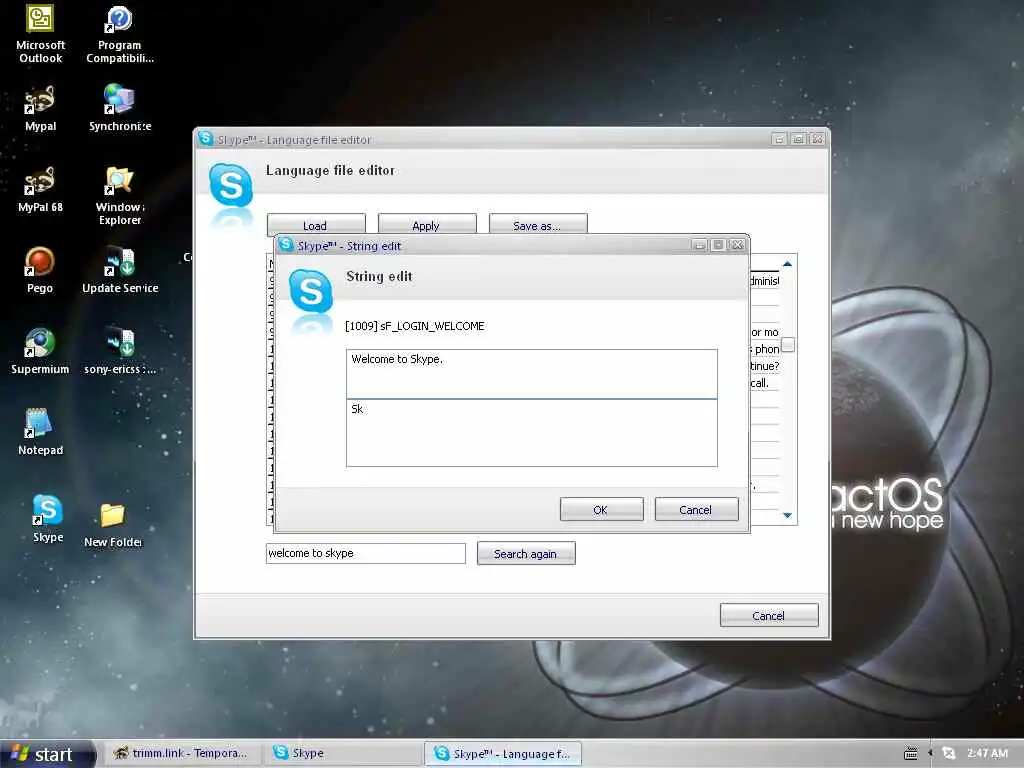This screenshot has width=1024, height=768.
Task: Cancel the Language file editor window
Action: [x=769, y=615]
